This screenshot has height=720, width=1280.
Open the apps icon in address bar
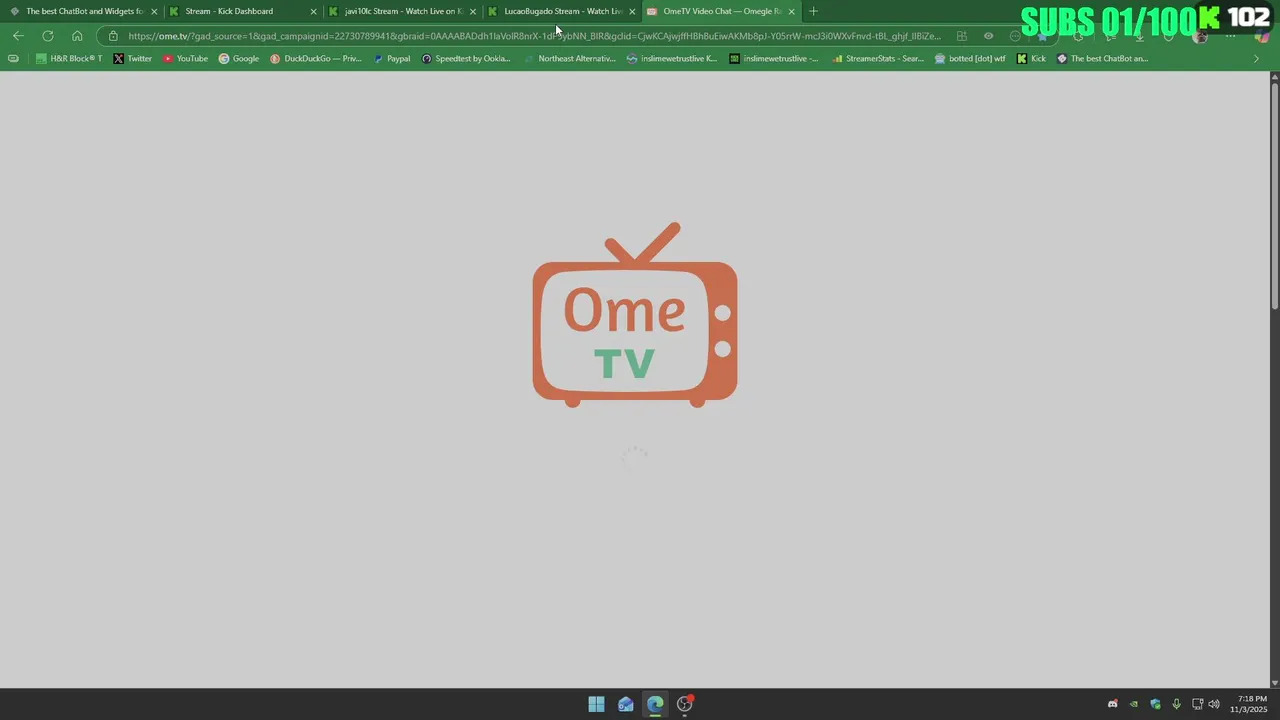pos(962,36)
